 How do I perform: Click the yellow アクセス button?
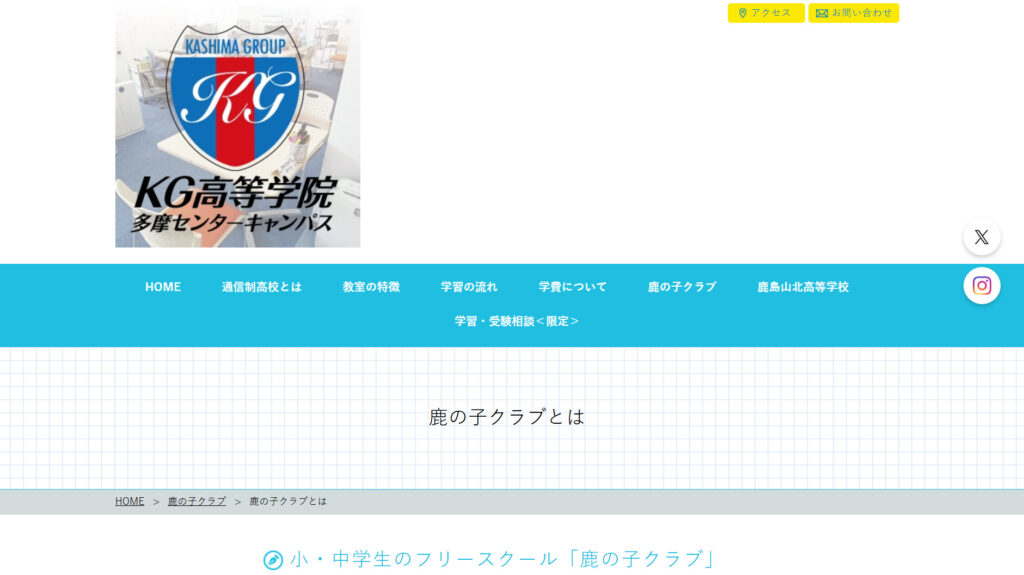(x=765, y=13)
